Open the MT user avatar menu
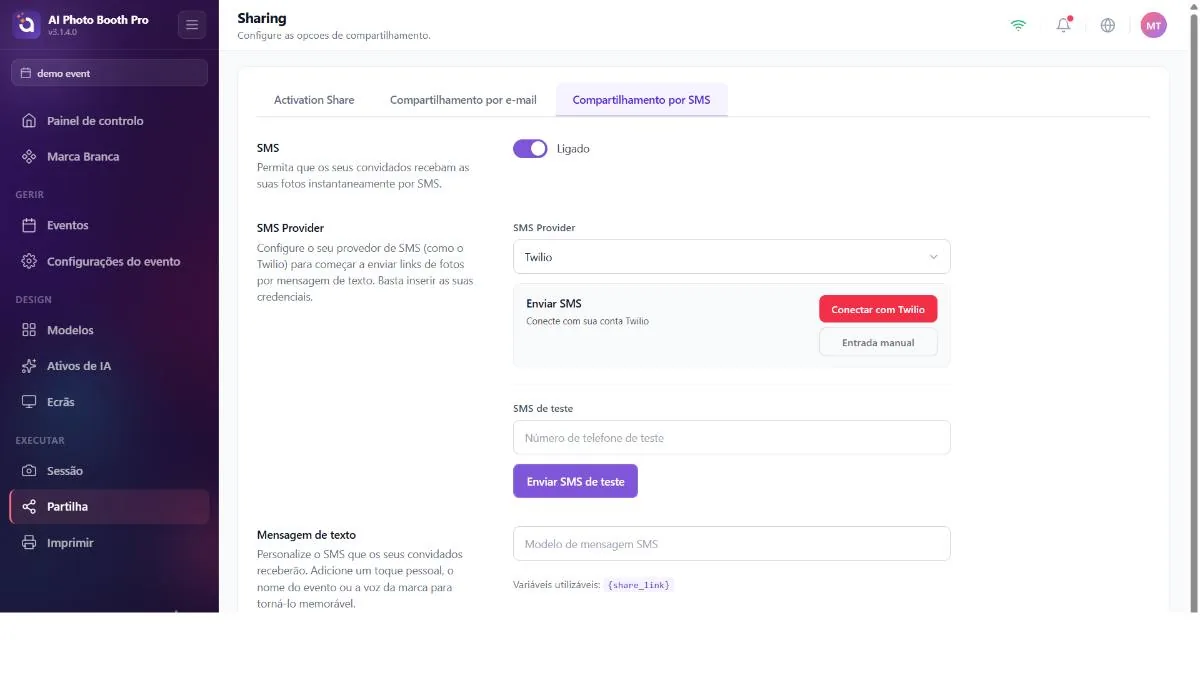The image size is (1200, 675). (x=1154, y=25)
